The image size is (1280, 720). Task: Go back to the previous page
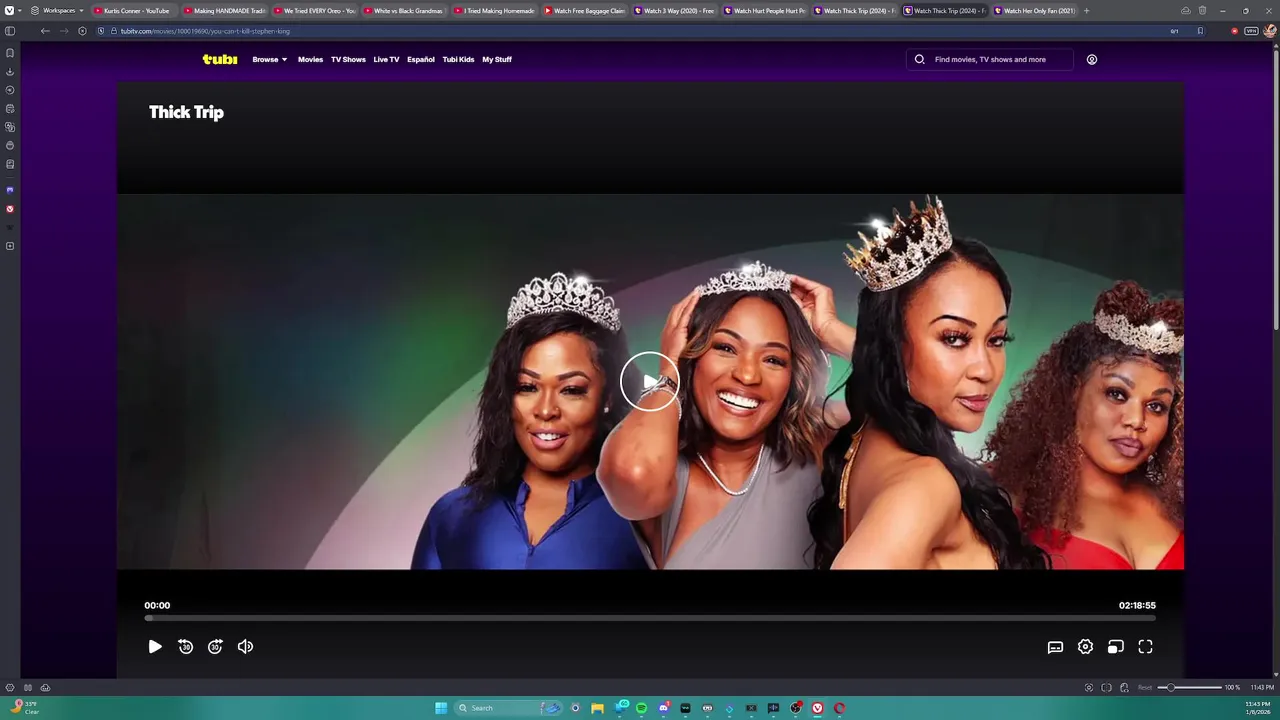coord(45,31)
